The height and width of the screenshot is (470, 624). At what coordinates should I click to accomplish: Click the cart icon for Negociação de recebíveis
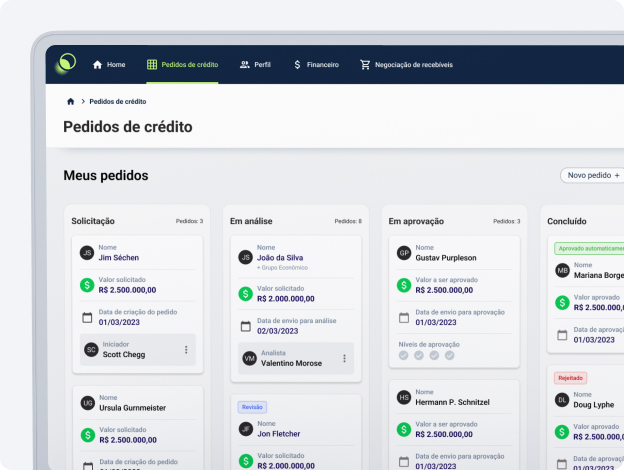365,64
